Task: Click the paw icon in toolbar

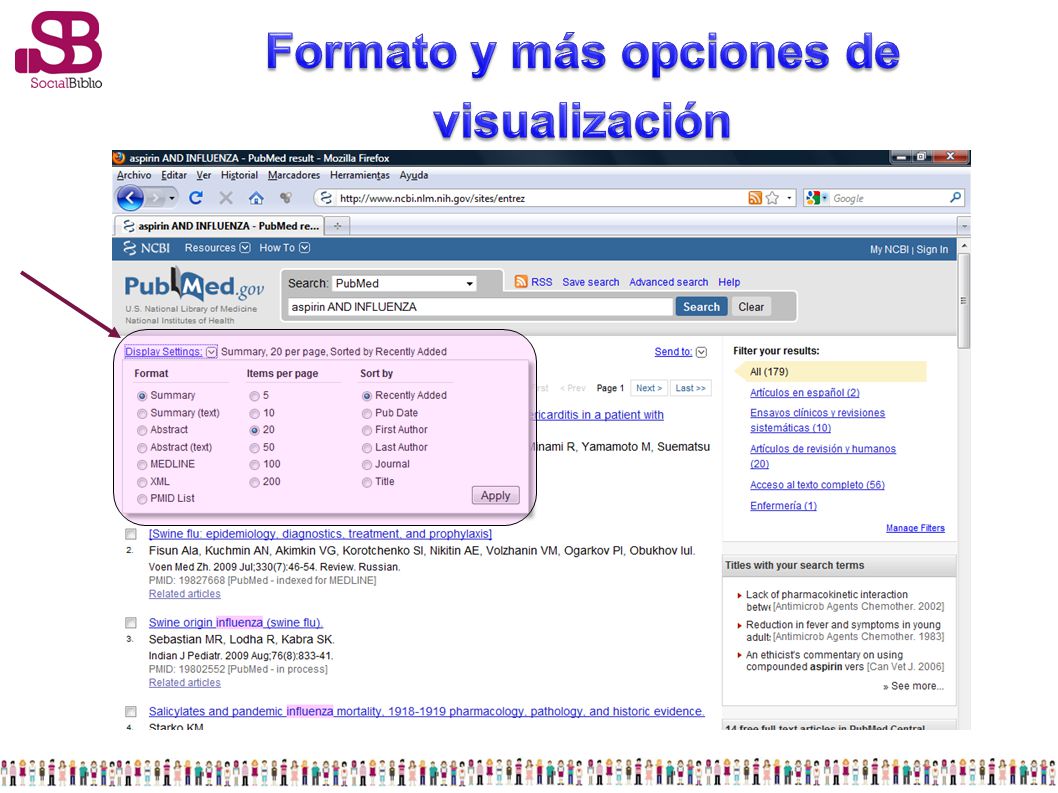Action: click(x=286, y=198)
